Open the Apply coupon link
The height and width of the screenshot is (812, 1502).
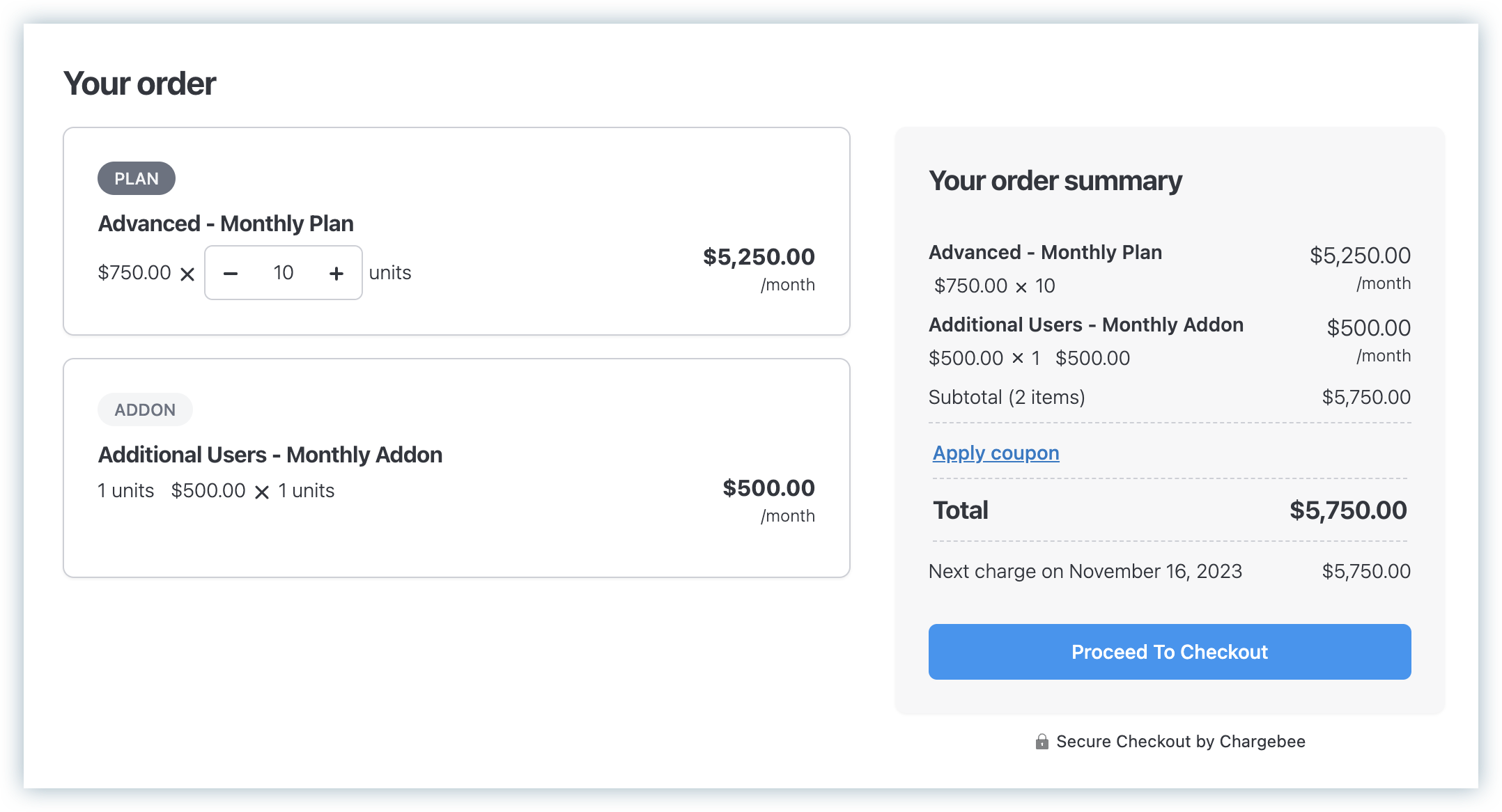coord(996,453)
